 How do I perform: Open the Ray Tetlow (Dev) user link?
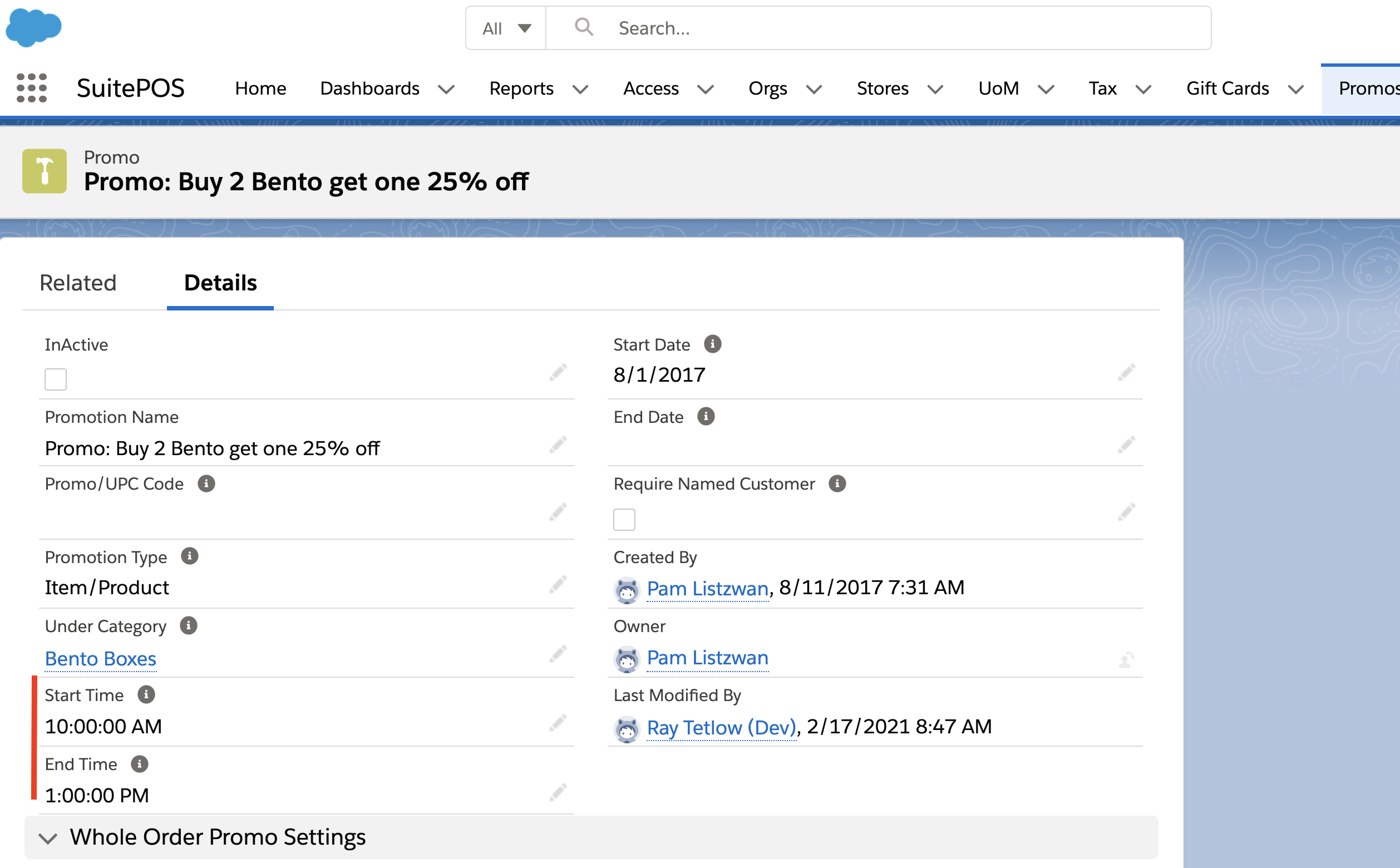pos(721,727)
